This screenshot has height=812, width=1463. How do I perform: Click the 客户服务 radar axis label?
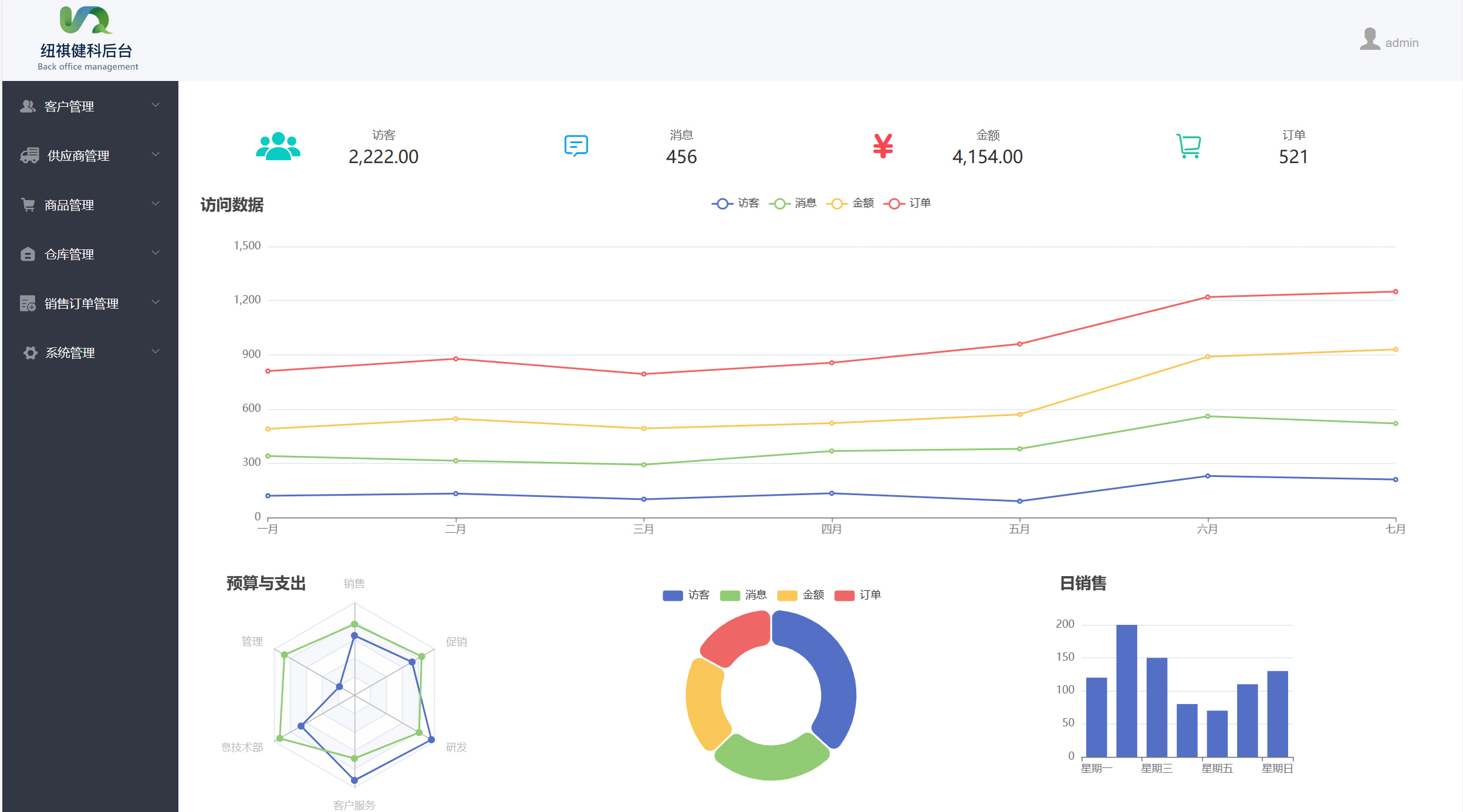pyautogui.click(x=354, y=805)
